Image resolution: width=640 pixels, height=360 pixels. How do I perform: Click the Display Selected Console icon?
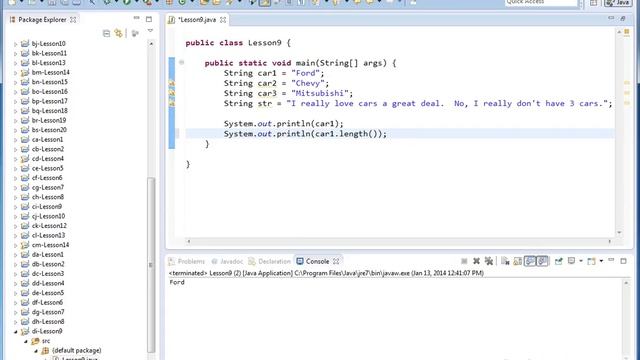pyautogui.click(x=571, y=261)
